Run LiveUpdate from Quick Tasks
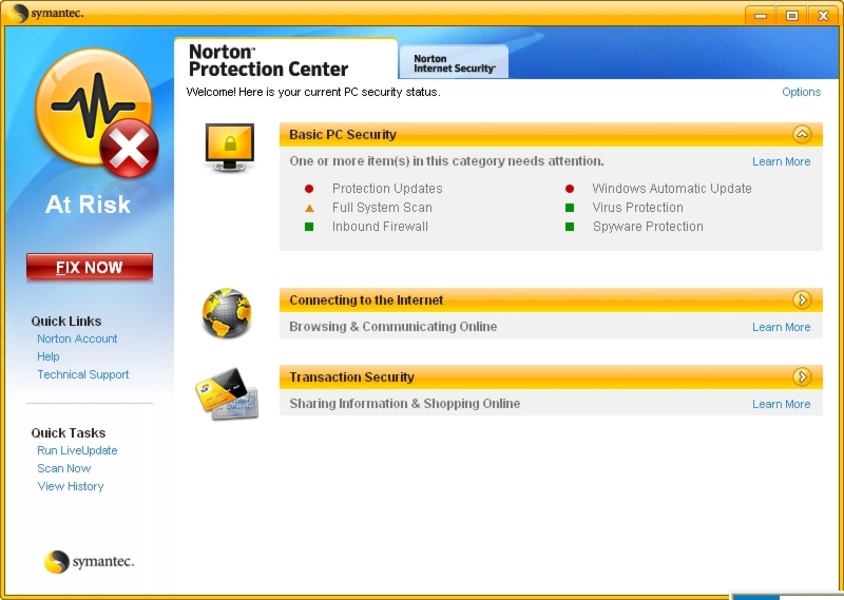The height and width of the screenshot is (600, 844). (77, 450)
